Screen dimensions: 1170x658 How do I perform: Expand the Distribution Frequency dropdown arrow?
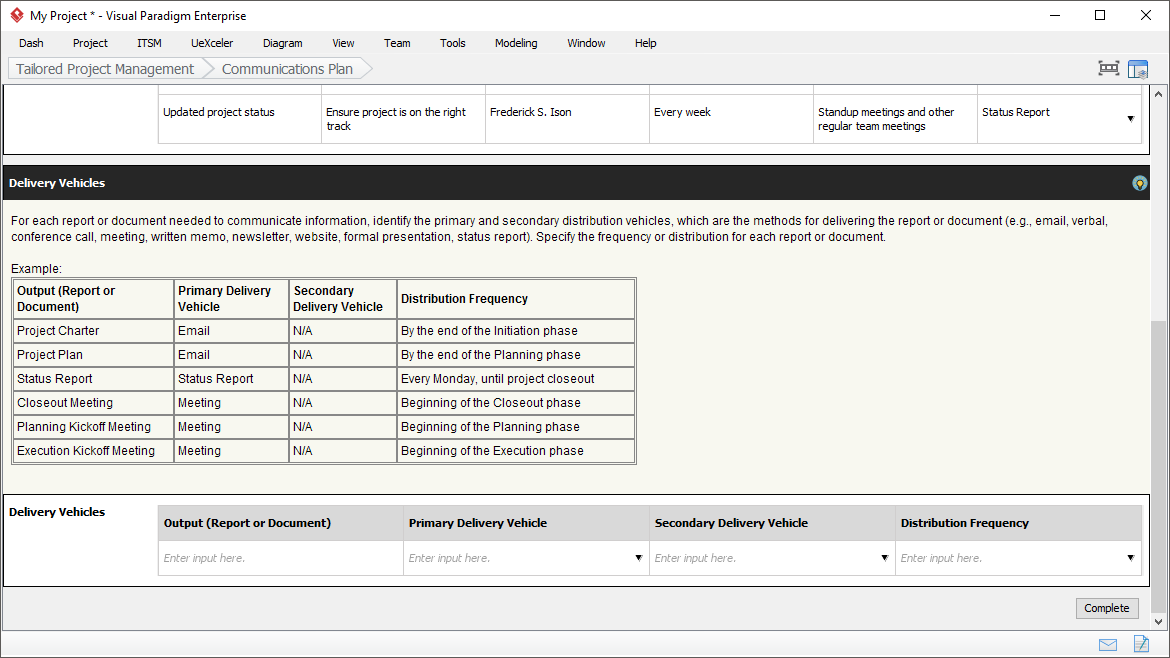coord(1130,558)
